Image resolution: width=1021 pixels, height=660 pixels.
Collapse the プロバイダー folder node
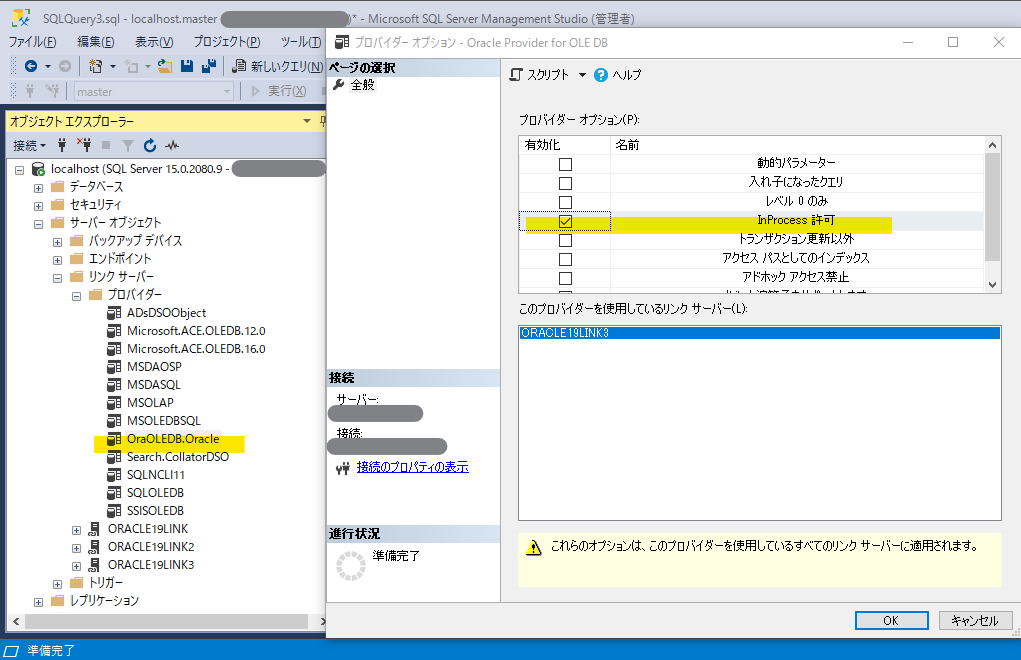(77, 295)
